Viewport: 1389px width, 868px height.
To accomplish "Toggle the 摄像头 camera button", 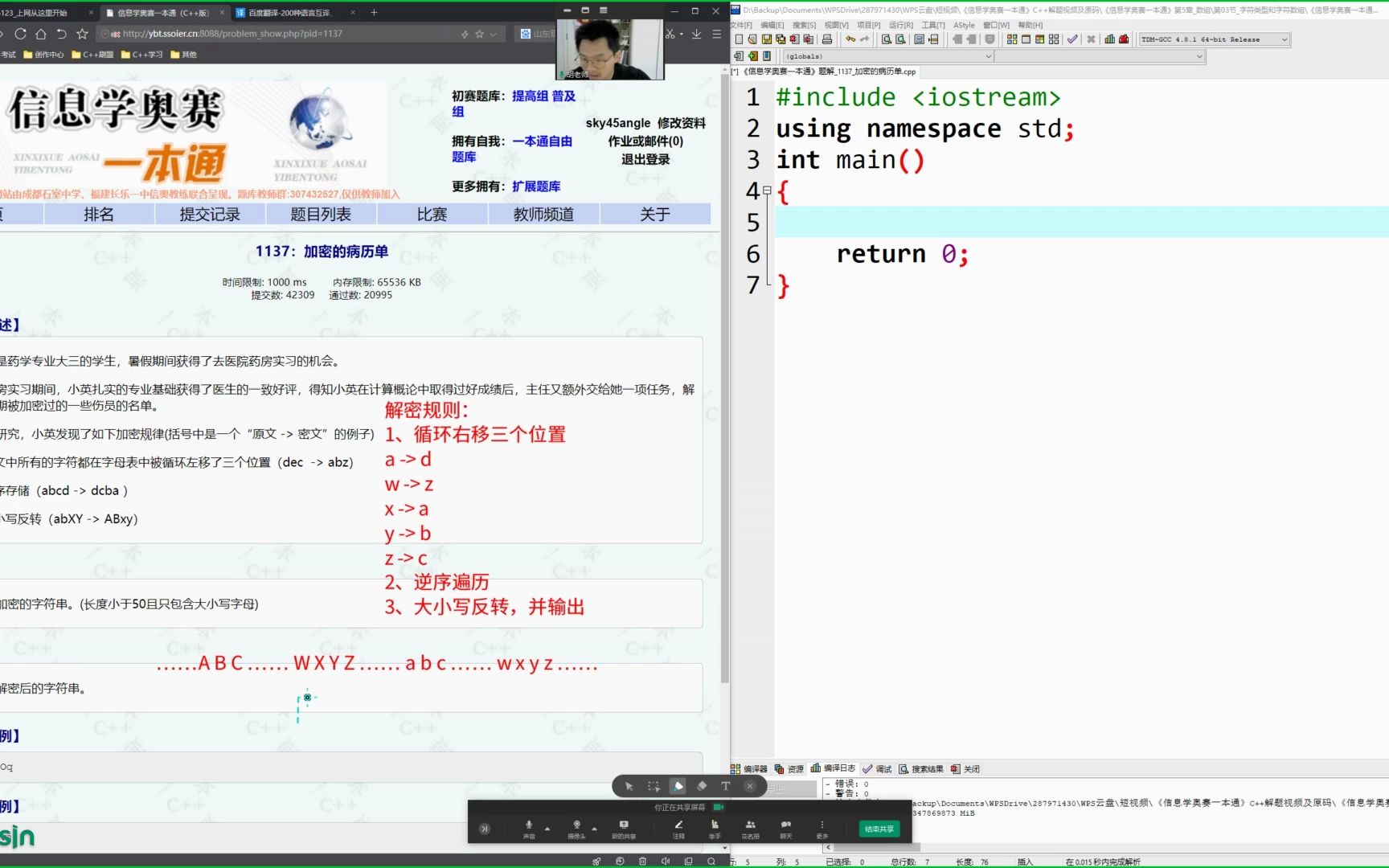I will 576,829.
